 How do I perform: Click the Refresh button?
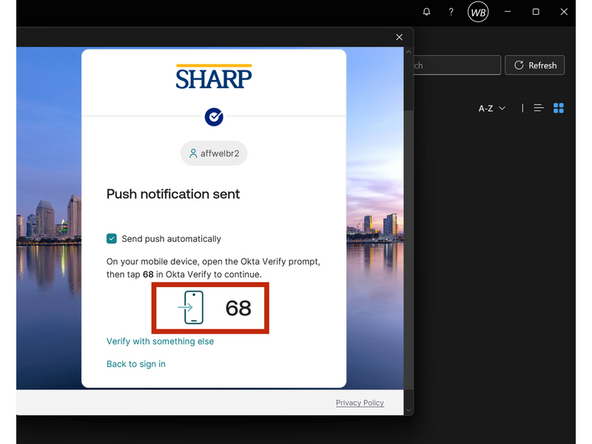coord(535,65)
